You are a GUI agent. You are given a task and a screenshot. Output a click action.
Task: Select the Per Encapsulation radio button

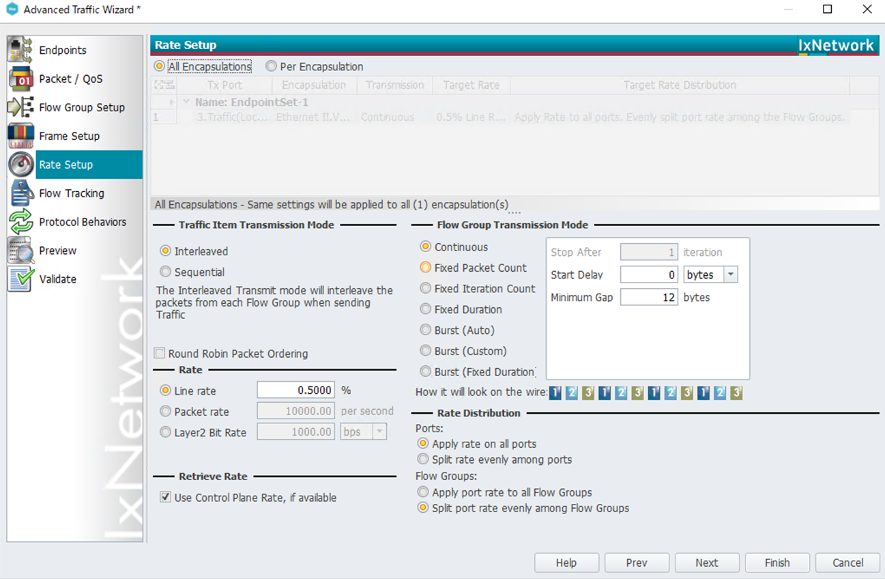[272, 67]
